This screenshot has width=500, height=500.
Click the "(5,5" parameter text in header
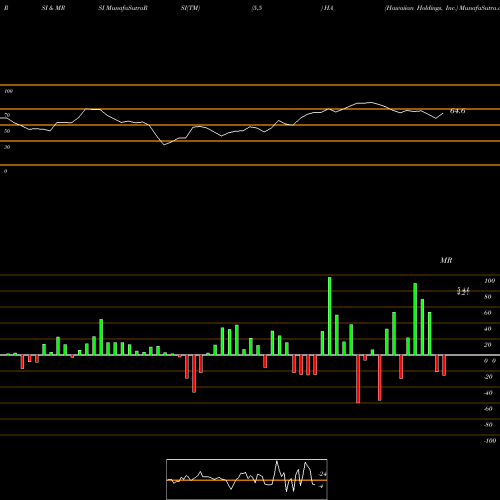pyautogui.click(x=257, y=8)
